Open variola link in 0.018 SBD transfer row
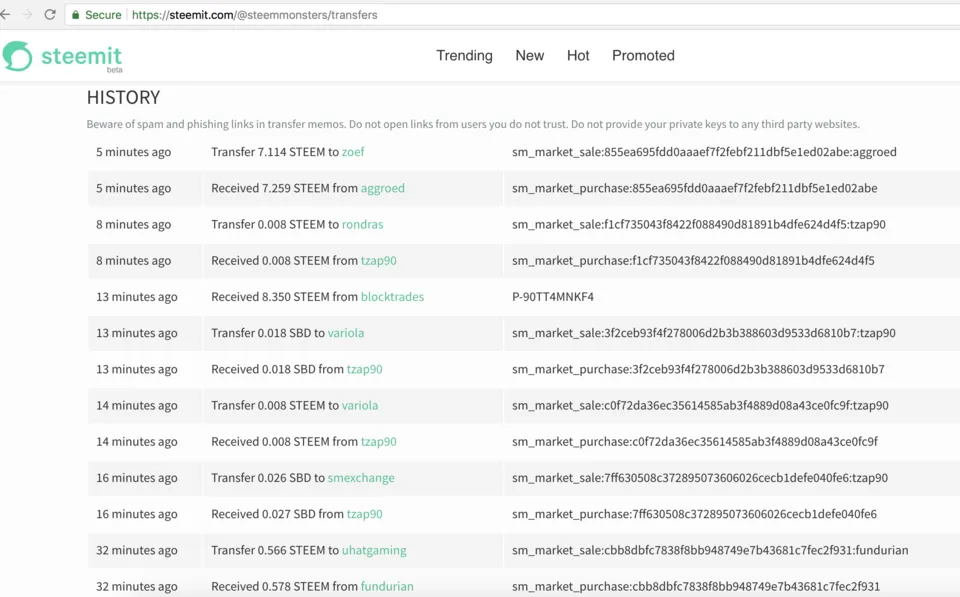 point(346,333)
